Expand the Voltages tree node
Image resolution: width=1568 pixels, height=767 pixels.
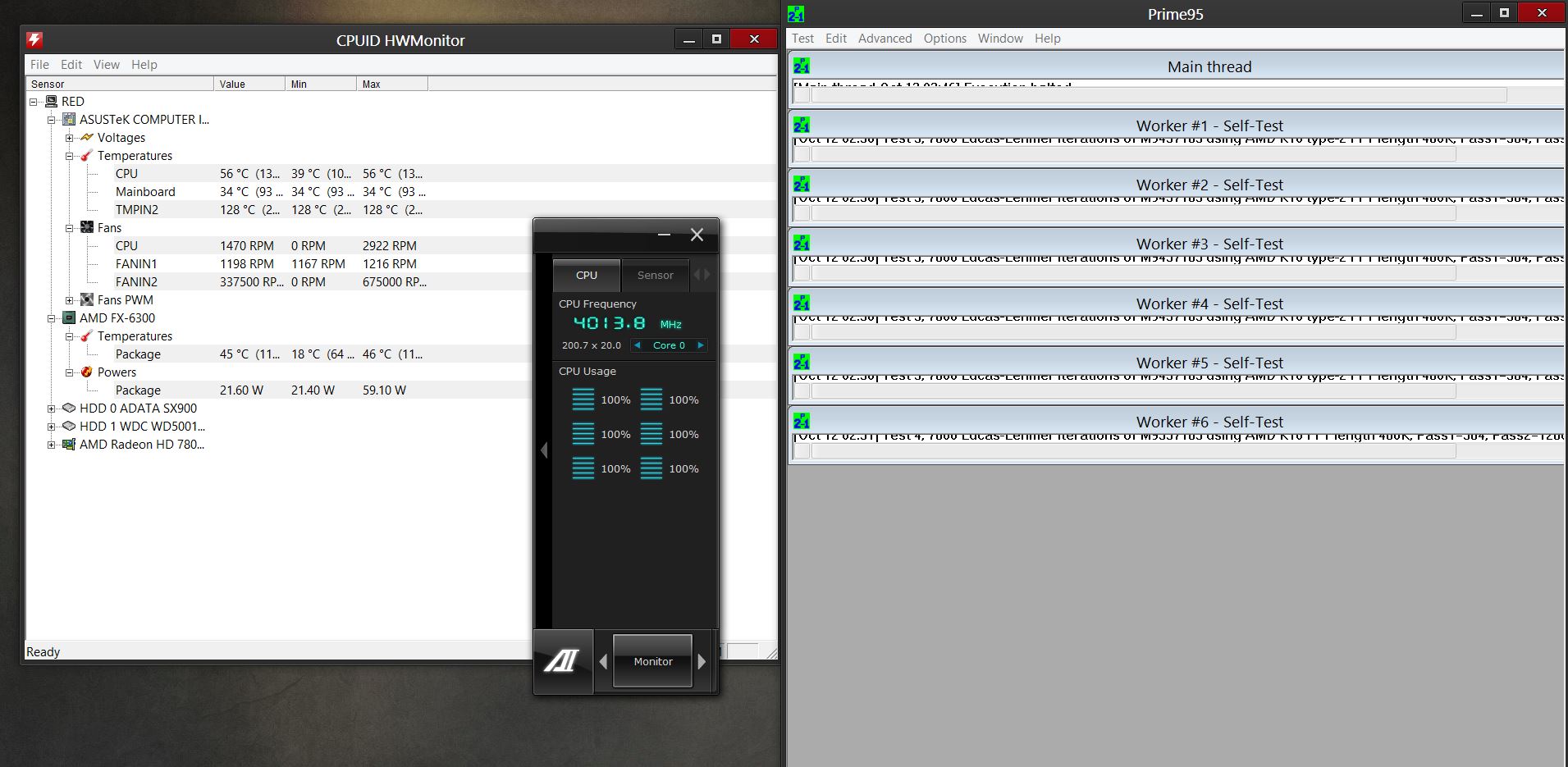pos(70,138)
